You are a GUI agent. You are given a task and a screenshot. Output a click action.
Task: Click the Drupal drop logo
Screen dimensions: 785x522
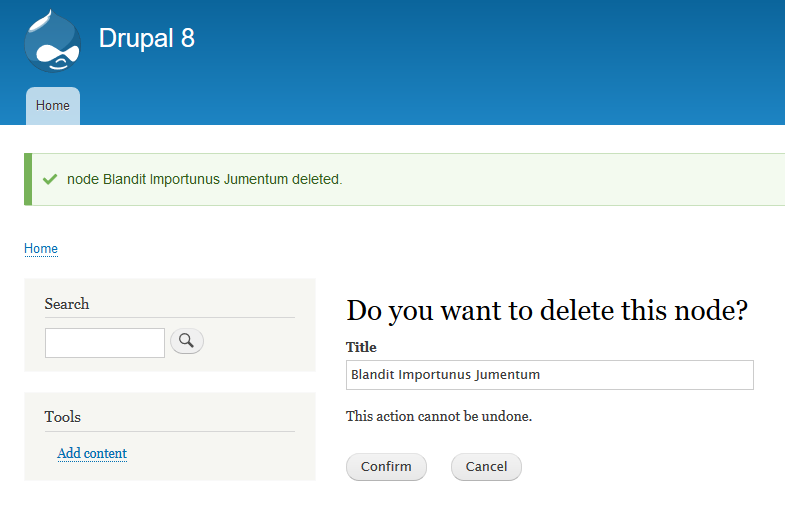pyautogui.click(x=53, y=41)
